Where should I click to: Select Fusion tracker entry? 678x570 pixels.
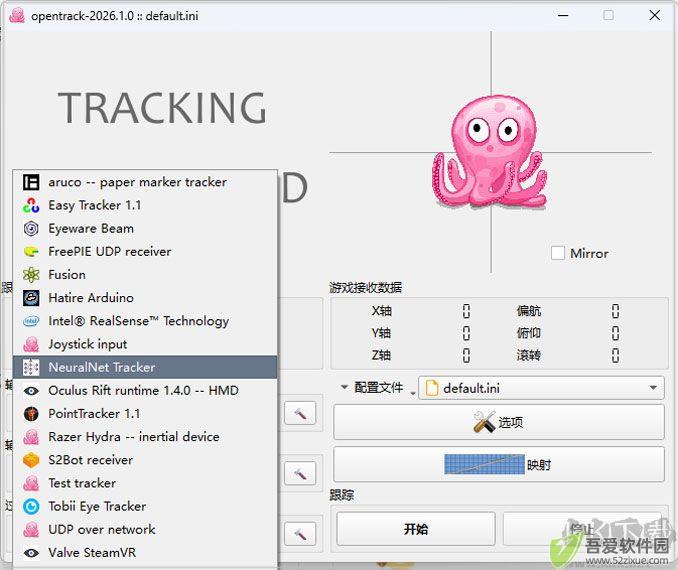145,275
